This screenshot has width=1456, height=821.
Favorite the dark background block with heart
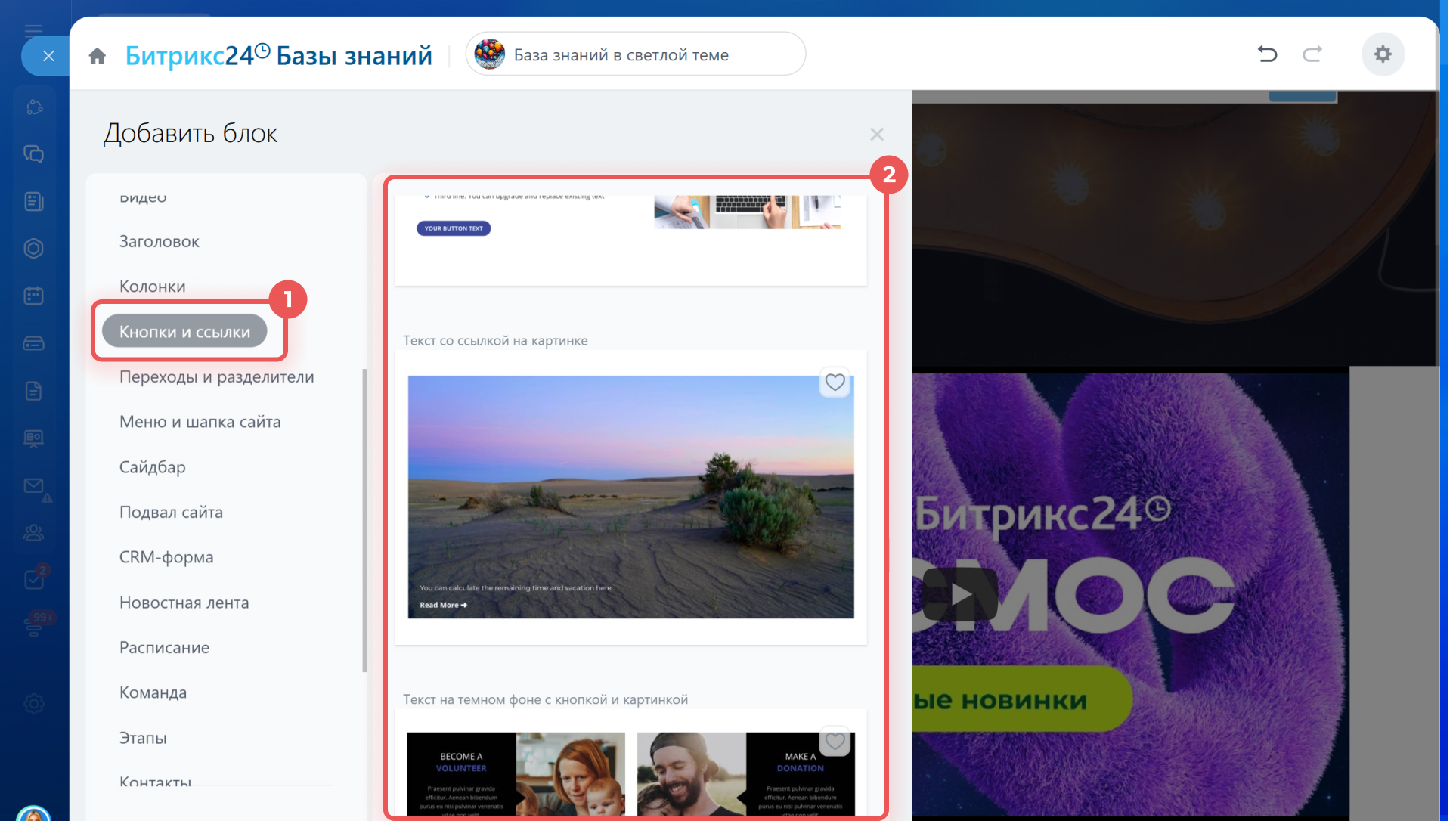(835, 741)
